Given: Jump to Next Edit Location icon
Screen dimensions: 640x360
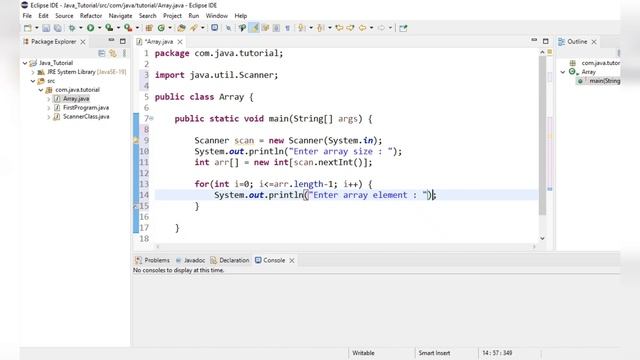Looking at the screenshot, I should pyautogui.click(x=351, y=28).
